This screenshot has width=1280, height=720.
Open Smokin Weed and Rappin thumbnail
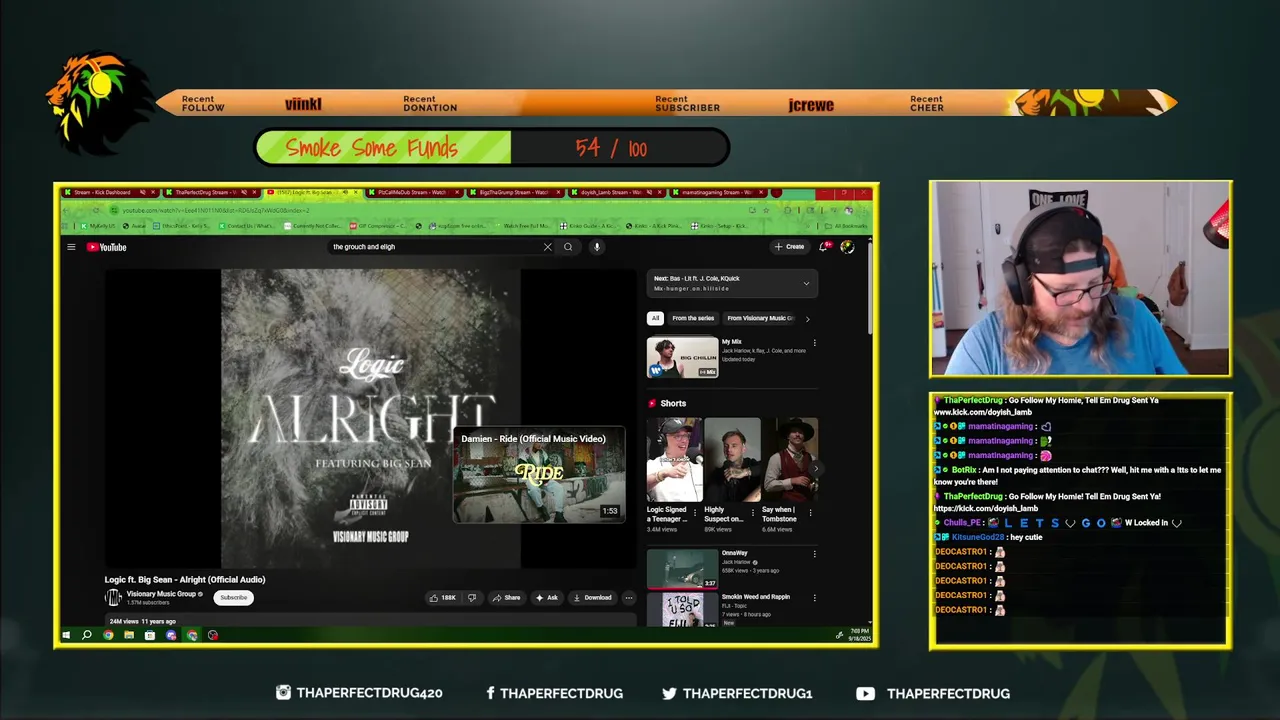tap(682, 610)
